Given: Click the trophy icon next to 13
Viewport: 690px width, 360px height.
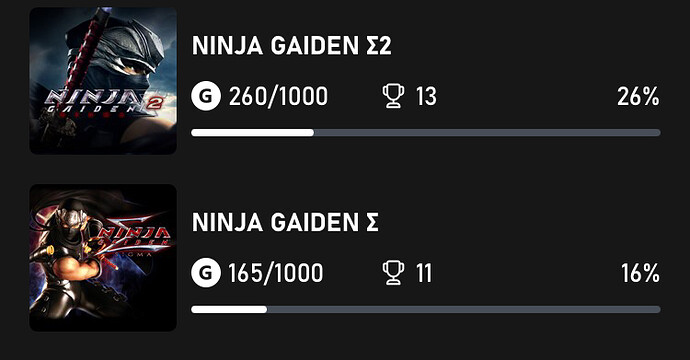Looking at the screenshot, I should pyautogui.click(x=393, y=96).
